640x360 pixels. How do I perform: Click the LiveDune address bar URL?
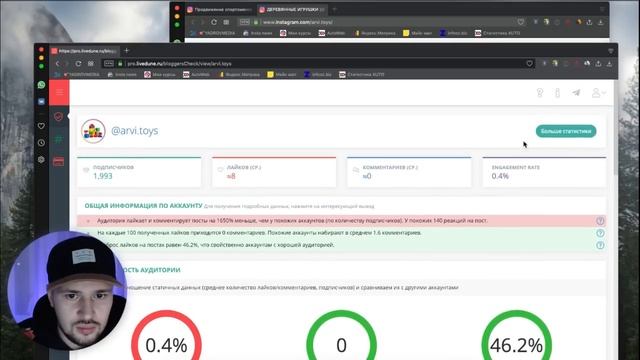(179, 64)
